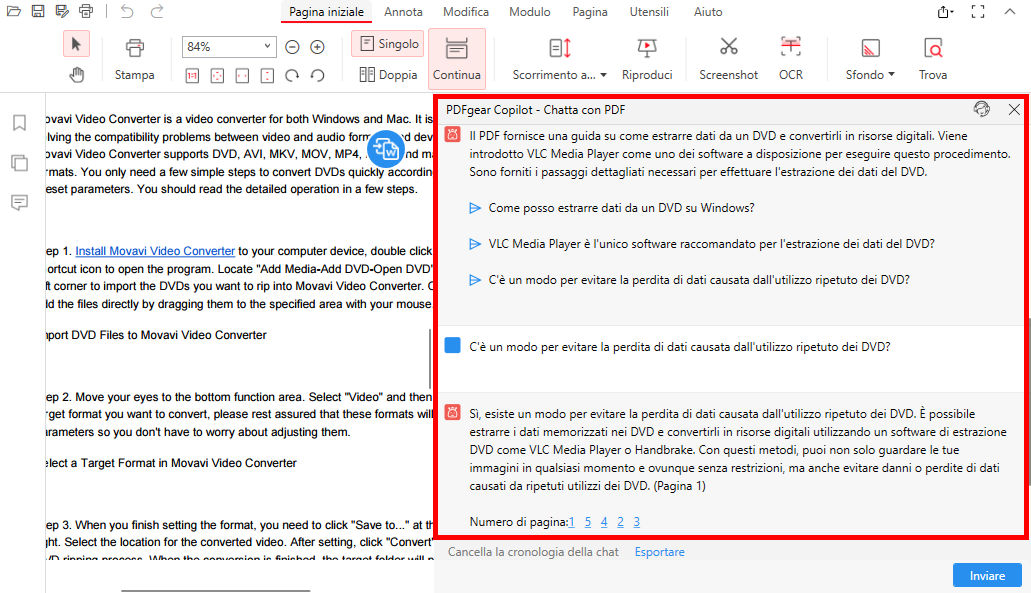Image resolution: width=1031 pixels, height=593 pixels.
Task: Open the Pagina tab
Action: click(590, 12)
